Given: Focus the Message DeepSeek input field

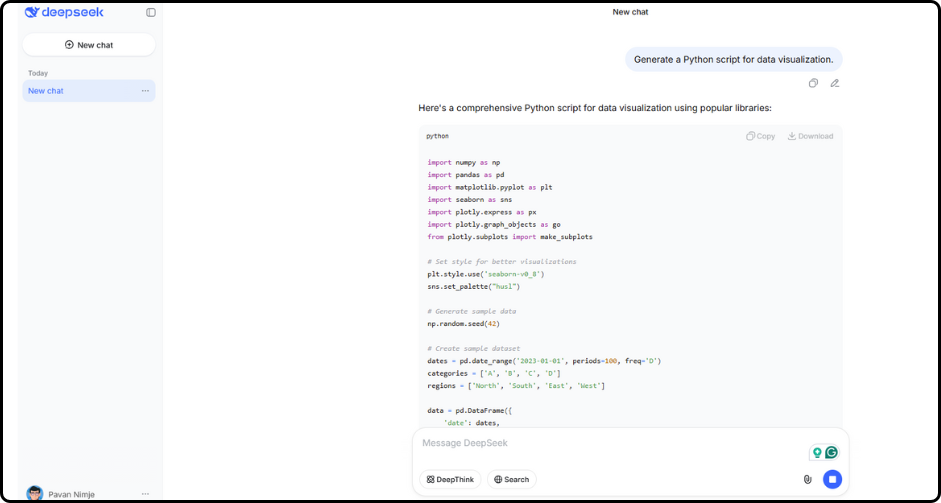Looking at the screenshot, I should pyautogui.click(x=612, y=443).
